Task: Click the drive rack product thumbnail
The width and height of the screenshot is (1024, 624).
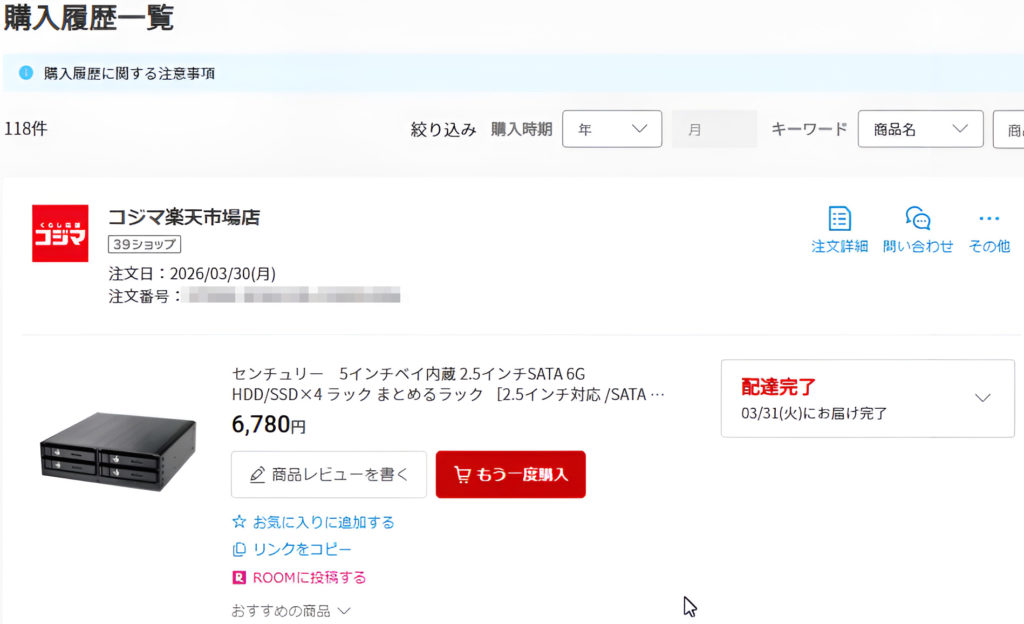Action: (118, 449)
